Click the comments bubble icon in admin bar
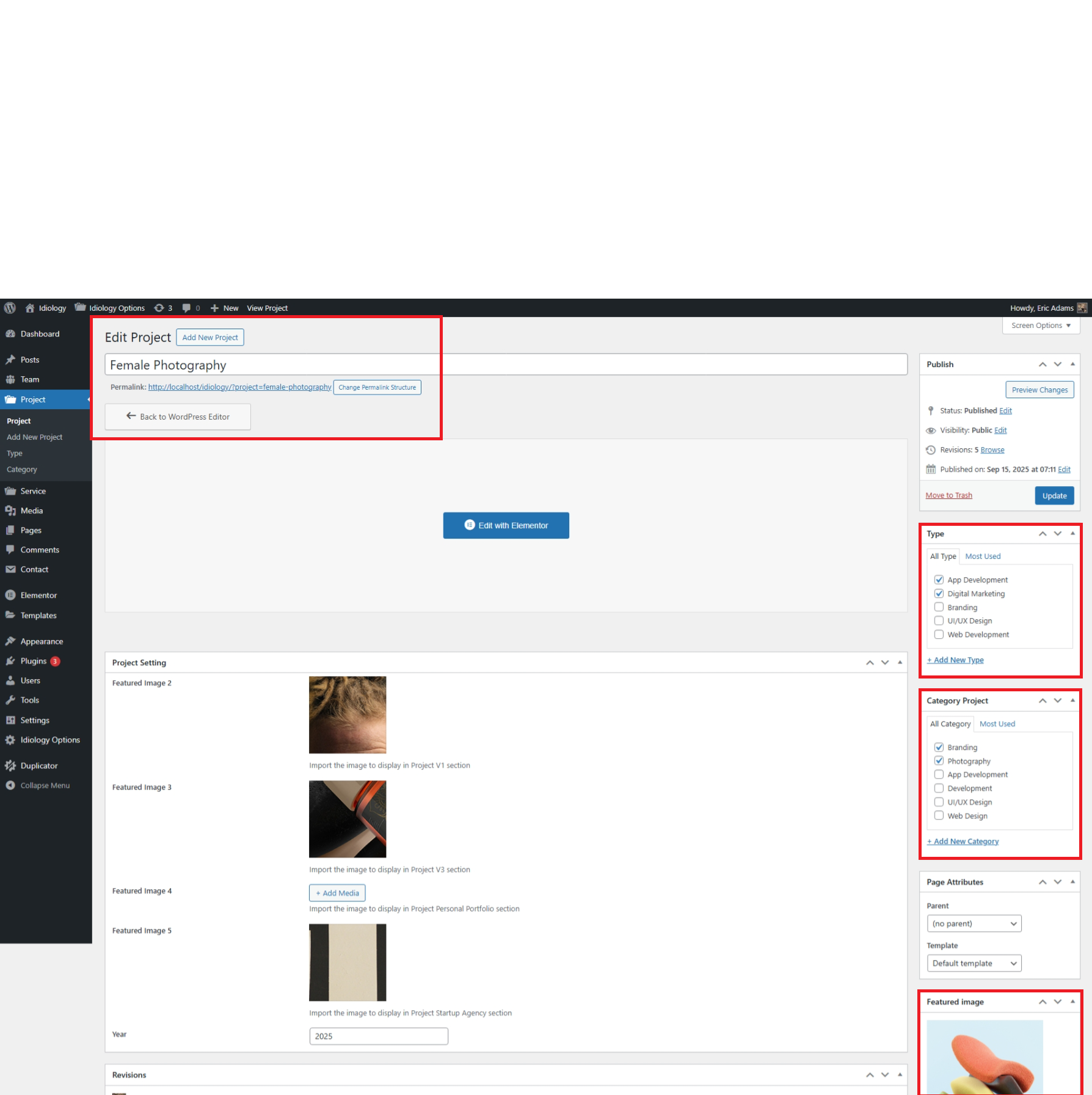Image resolution: width=1092 pixels, height=1095 pixels. tap(187, 308)
